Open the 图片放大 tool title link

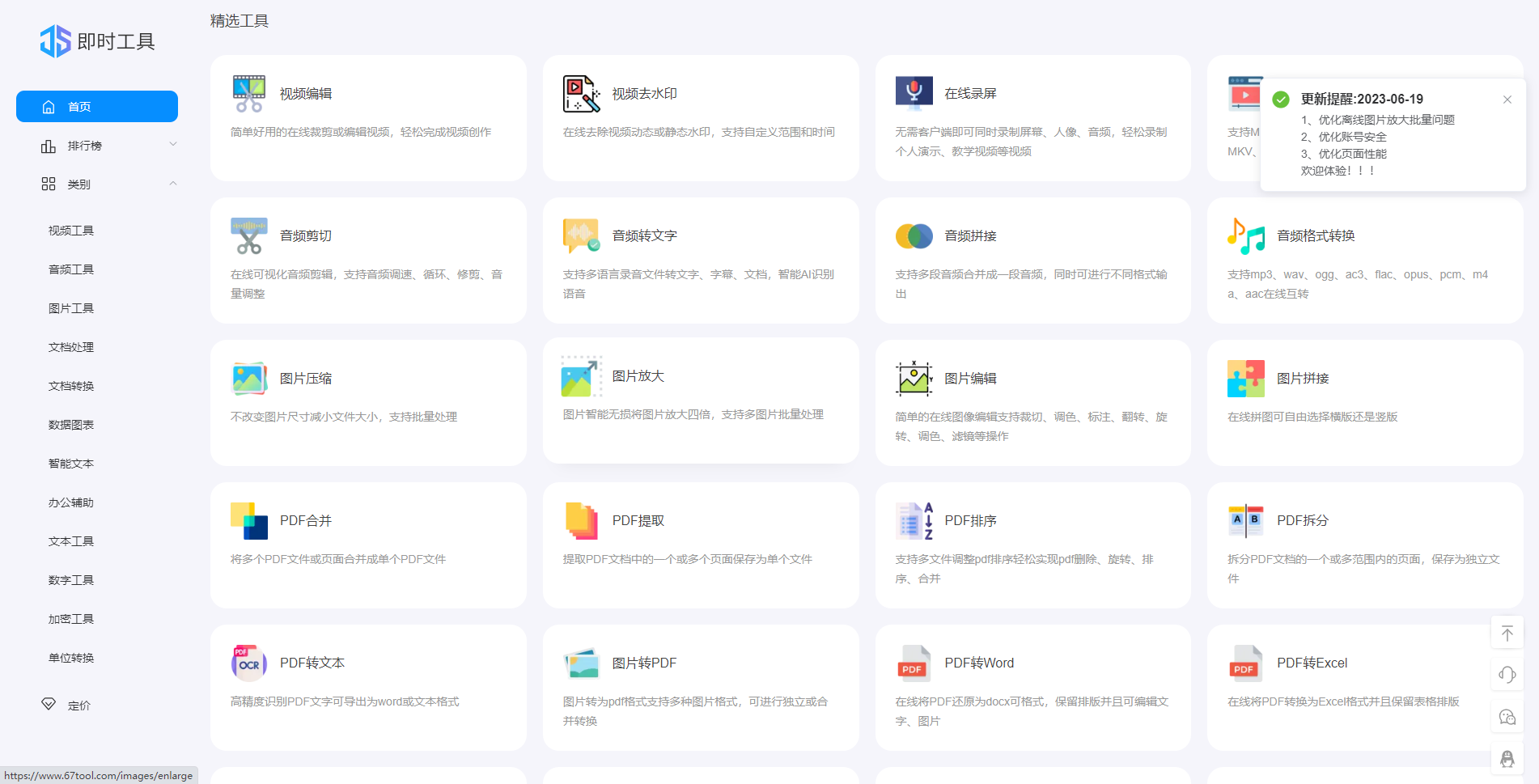(638, 376)
